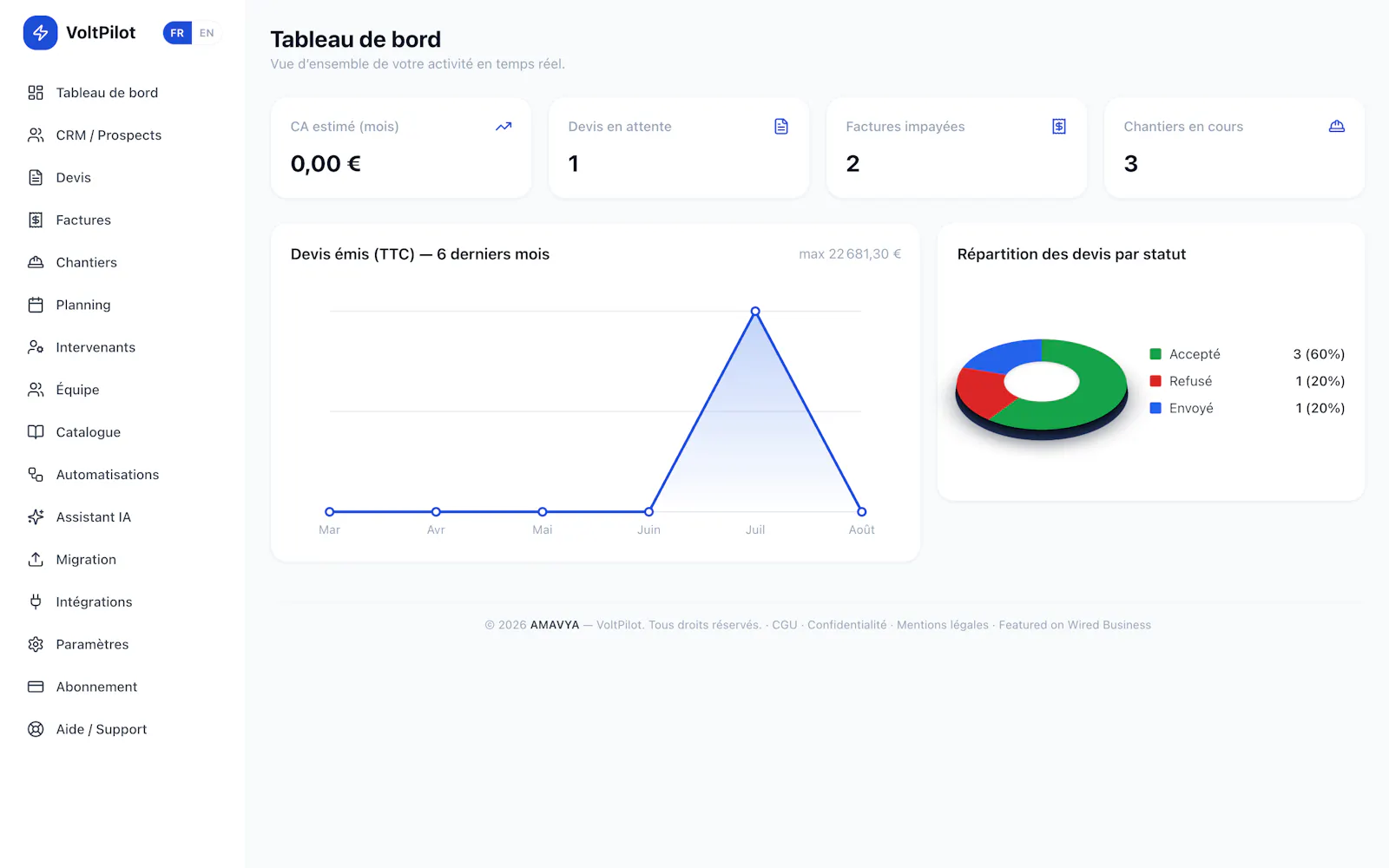Click the red Refusé legend swatch
Viewport: 1389px width, 868px height.
(1155, 381)
